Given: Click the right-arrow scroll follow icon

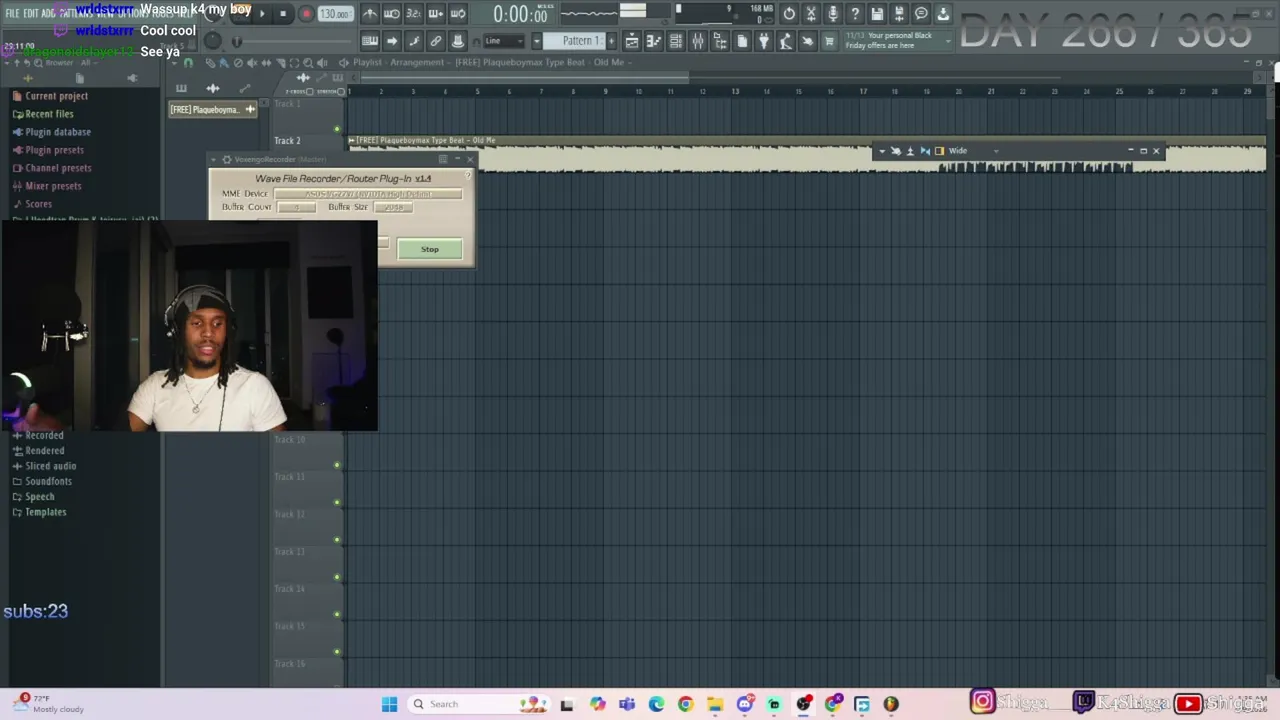Looking at the screenshot, I should click(392, 41).
